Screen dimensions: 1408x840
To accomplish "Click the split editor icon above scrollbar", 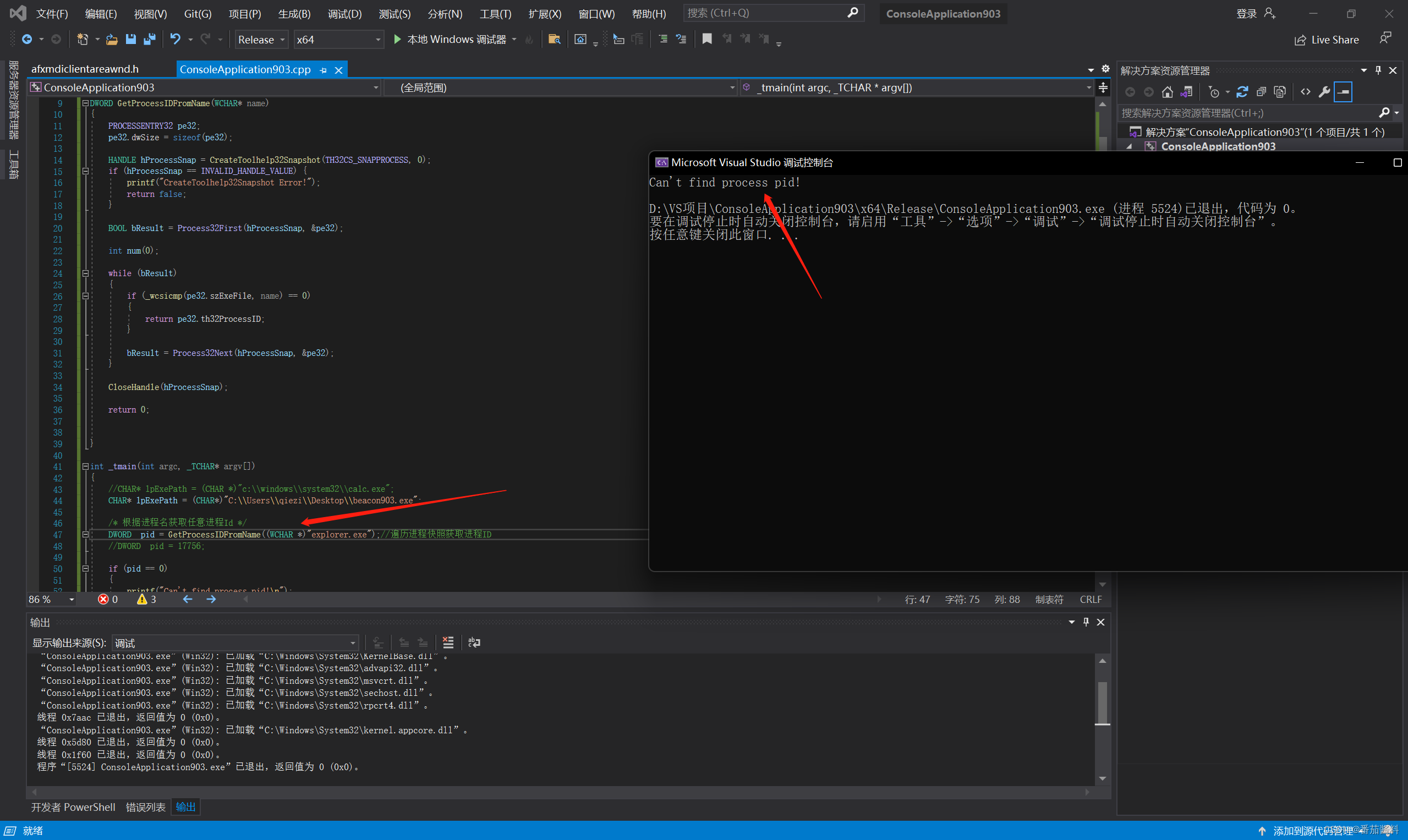I will point(1103,87).
